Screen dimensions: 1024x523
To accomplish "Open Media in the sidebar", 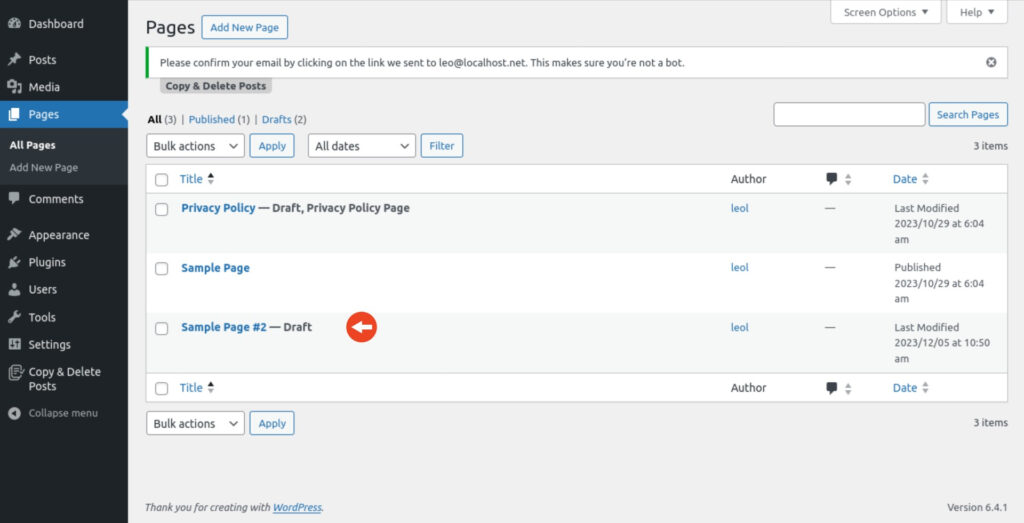I will point(44,87).
